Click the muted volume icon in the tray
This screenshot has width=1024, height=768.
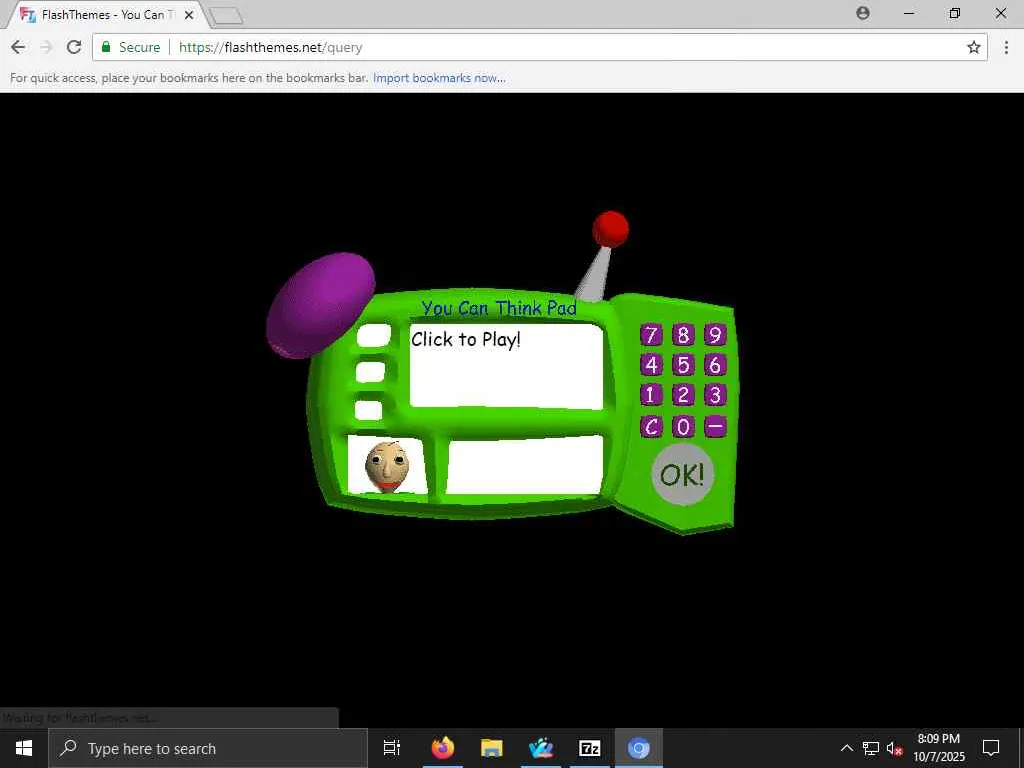[x=894, y=748]
